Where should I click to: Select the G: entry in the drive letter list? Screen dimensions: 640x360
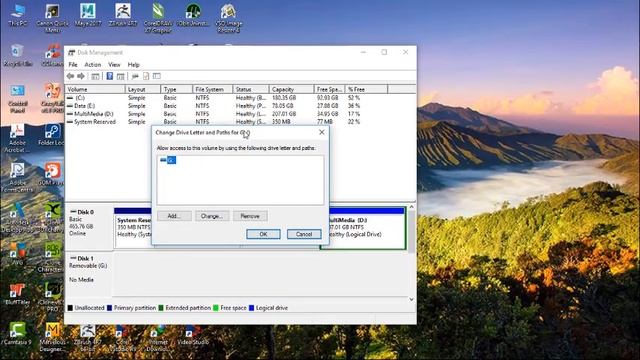pyautogui.click(x=168, y=160)
